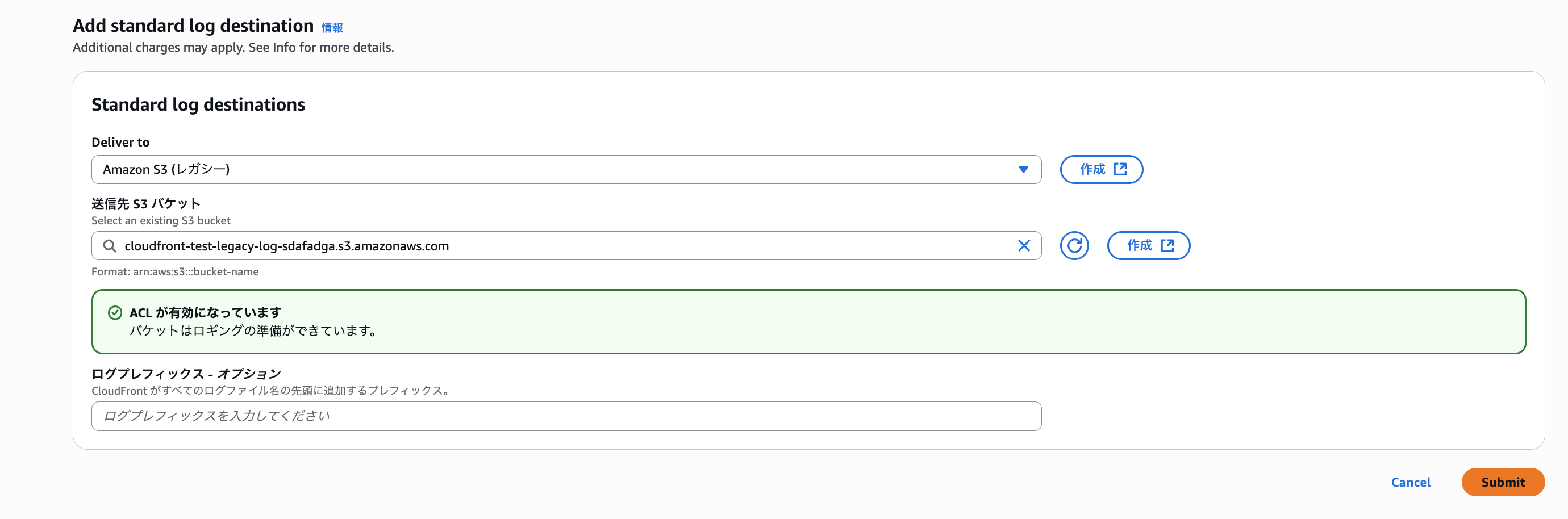The image size is (1568, 519).
Task: Click the green ACL enabled checkmark icon
Action: 115,313
